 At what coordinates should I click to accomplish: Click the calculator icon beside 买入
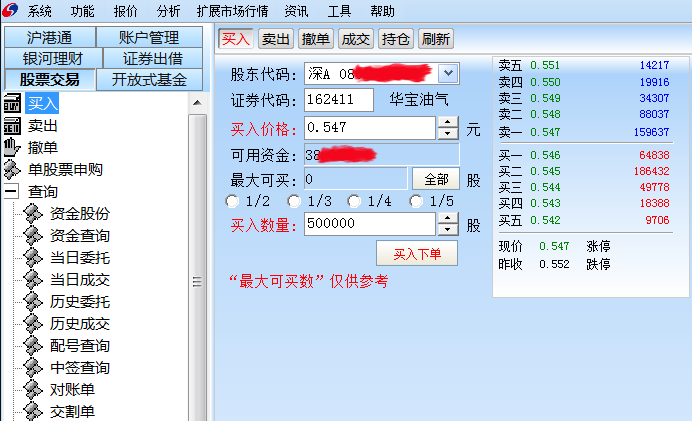click(12, 103)
